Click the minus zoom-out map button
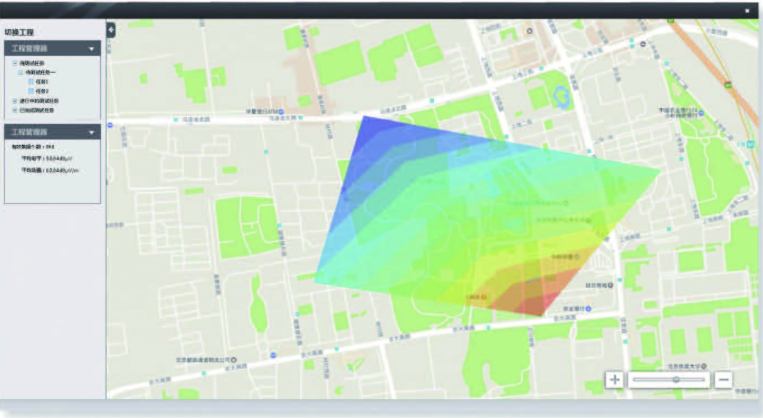 click(x=723, y=380)
